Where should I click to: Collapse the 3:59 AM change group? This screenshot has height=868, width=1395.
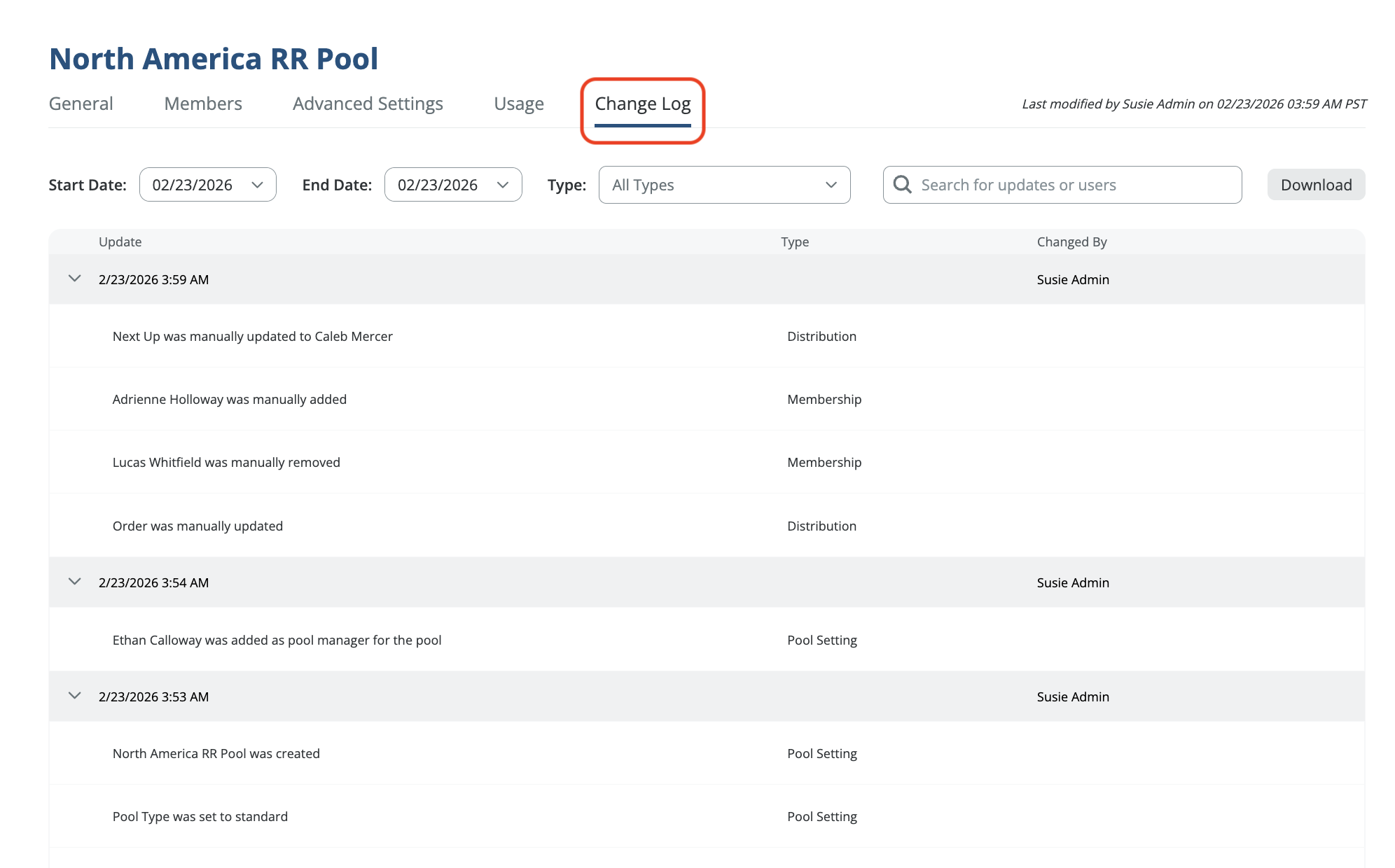[75, 279]
